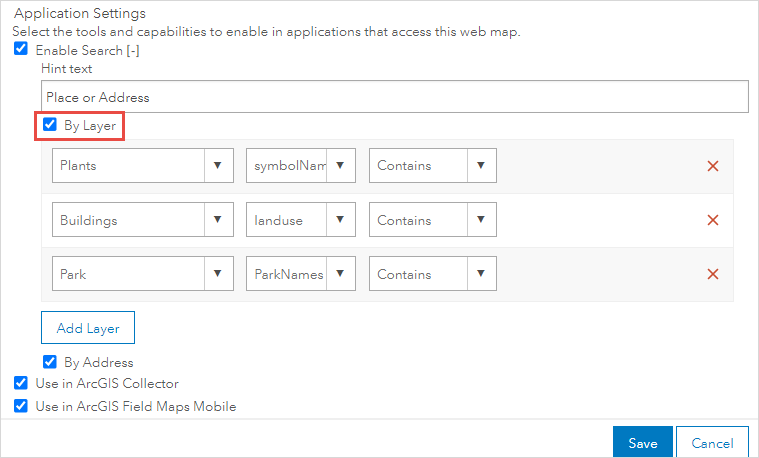759x458 pixels.
Task: Uncheck the By Layer checkbox
Action: 49,126
